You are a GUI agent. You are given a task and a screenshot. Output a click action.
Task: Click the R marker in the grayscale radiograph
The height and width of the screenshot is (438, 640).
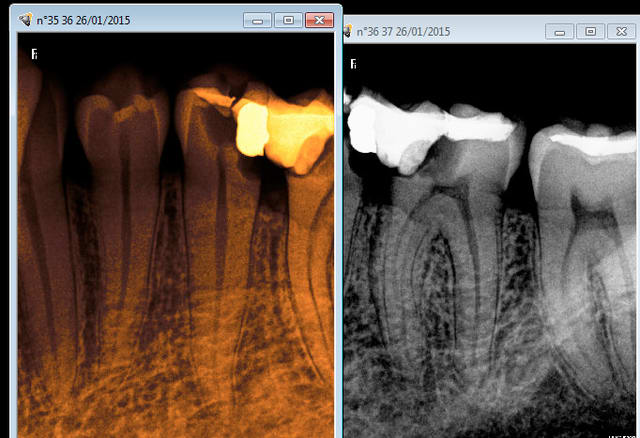[x=353, y=64]
